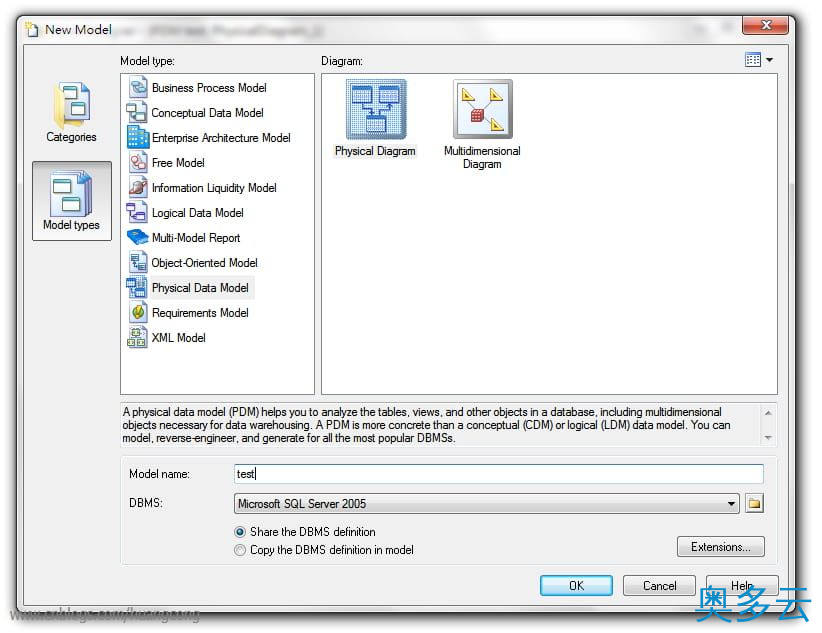Select Requirements Model text
The height and width of the screenshot is (633, 822).
(200, 313)
